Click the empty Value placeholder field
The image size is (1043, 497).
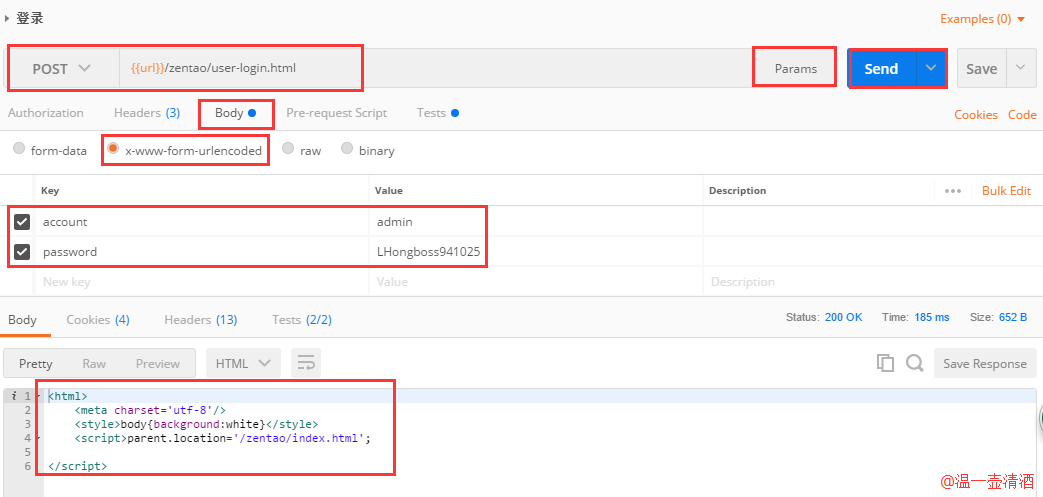[x=535, y=281]
